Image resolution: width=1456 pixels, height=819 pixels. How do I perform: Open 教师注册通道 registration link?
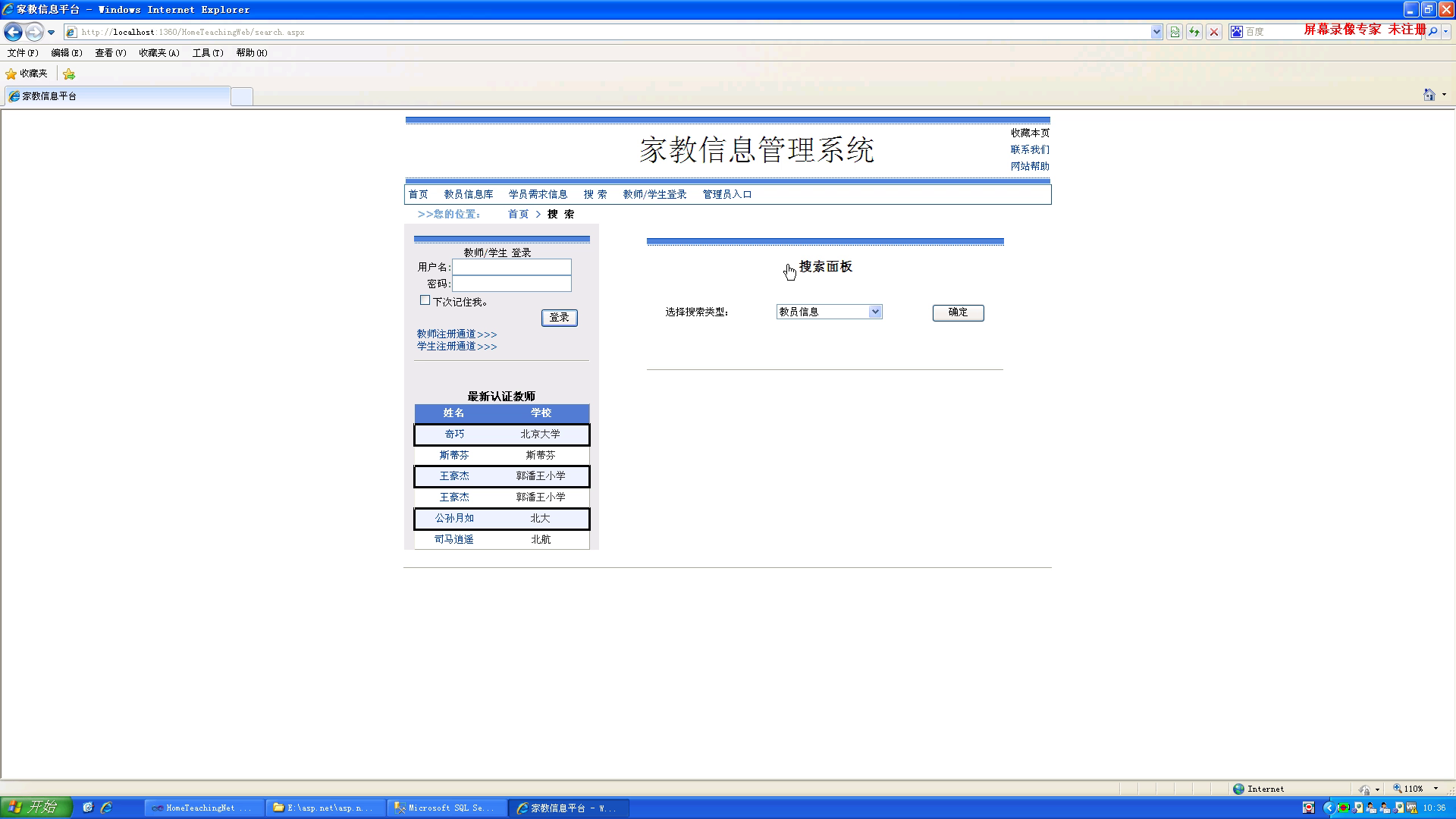(456, 333)
